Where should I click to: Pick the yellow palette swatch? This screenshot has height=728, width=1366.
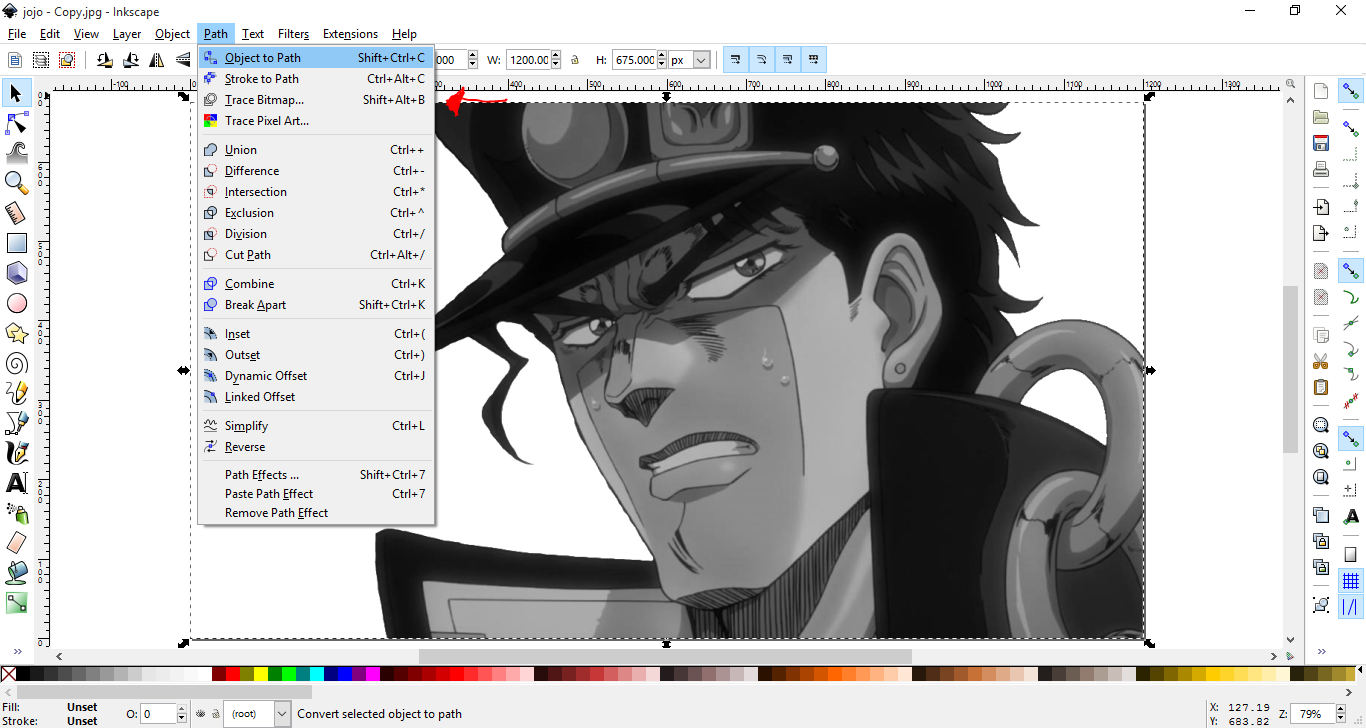pos(261,675)
